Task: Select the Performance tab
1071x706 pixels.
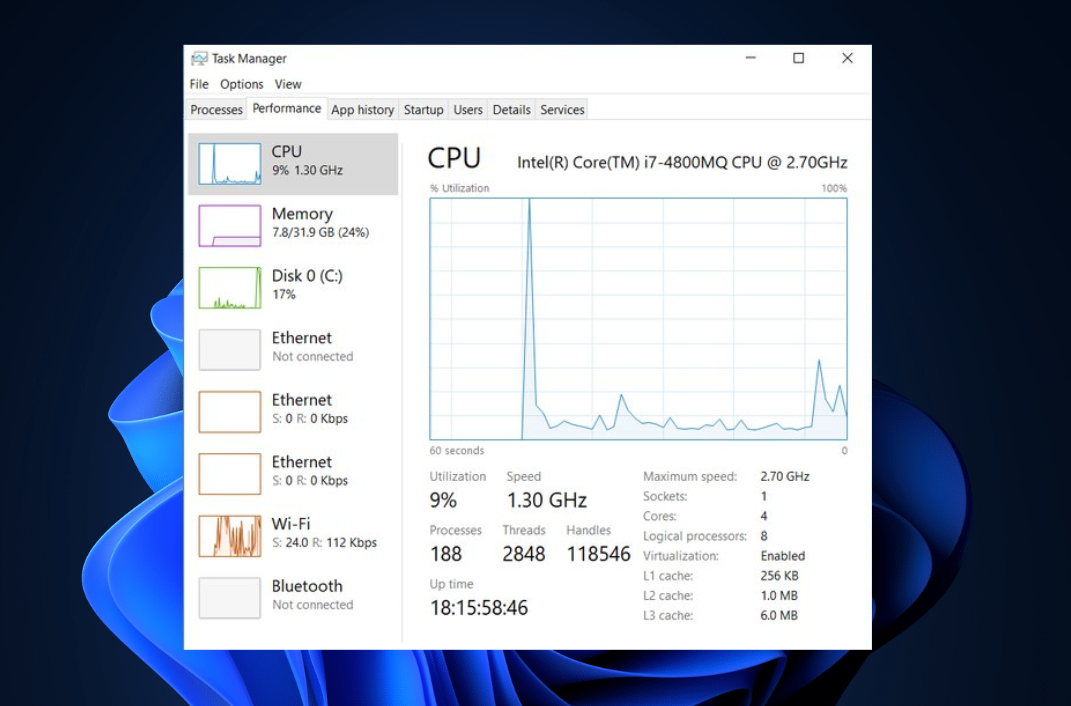Action: [287, 108]
